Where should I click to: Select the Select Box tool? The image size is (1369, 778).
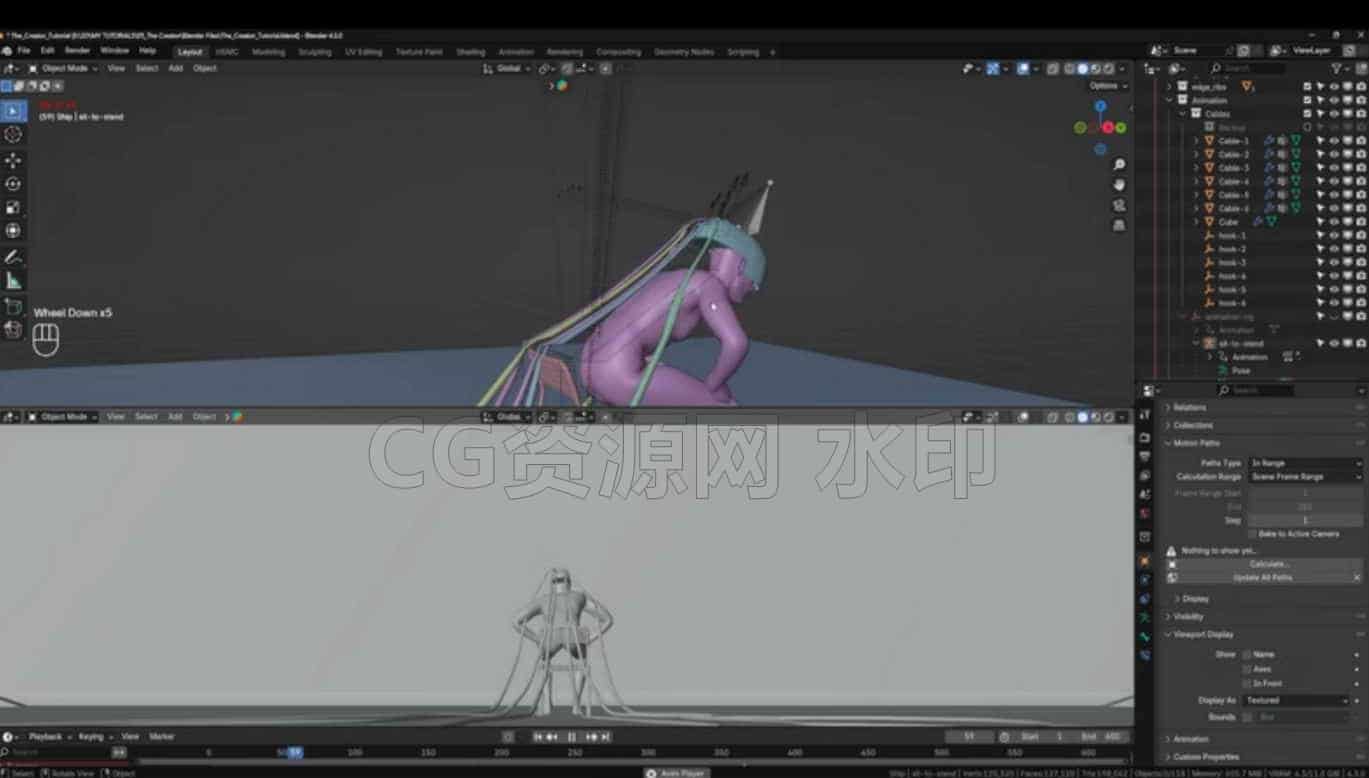(x=13, y=111)
